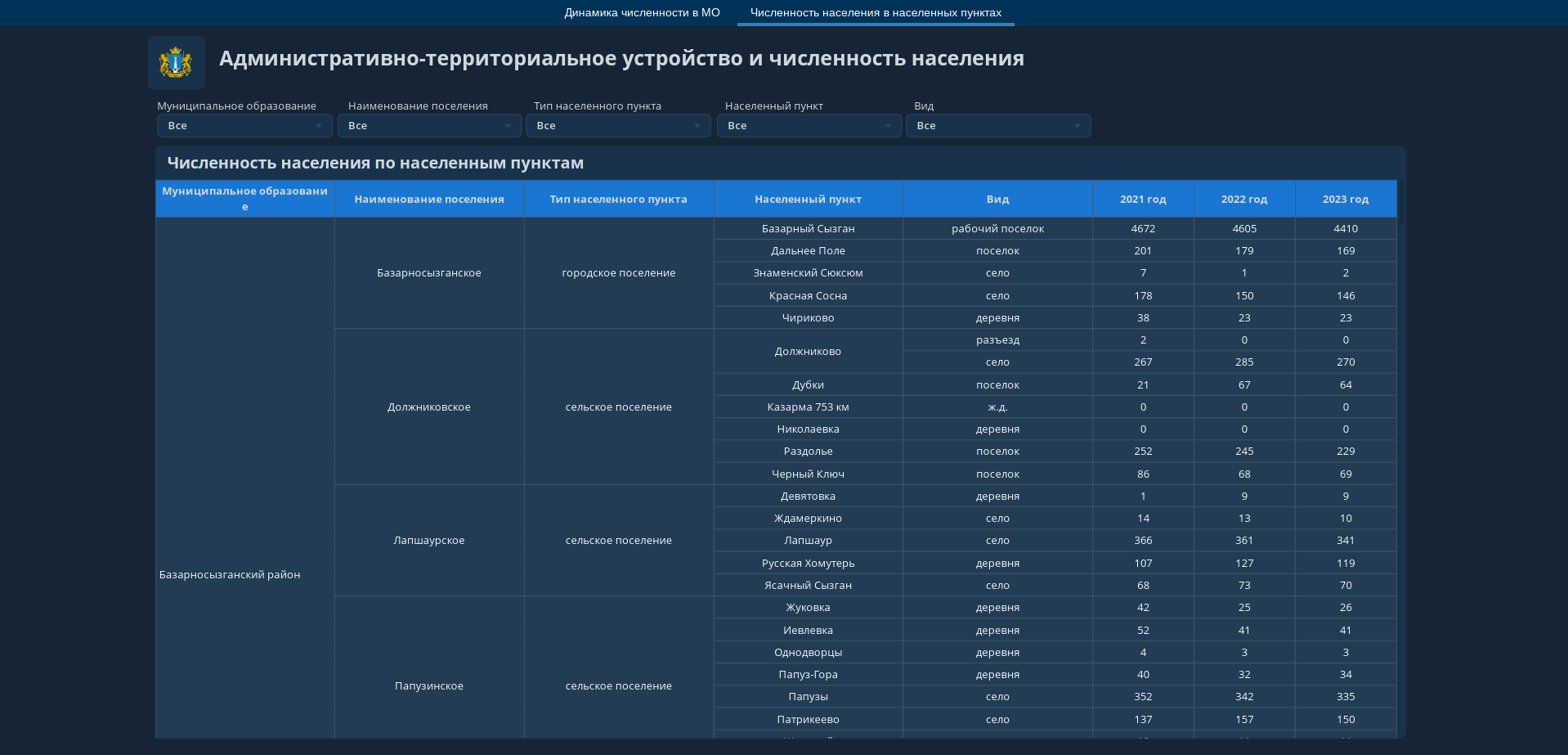The height and width of the screenshot is (755, 1568).
Task: Click Муниципальное образование column header
Action: [x=244, y=199]
